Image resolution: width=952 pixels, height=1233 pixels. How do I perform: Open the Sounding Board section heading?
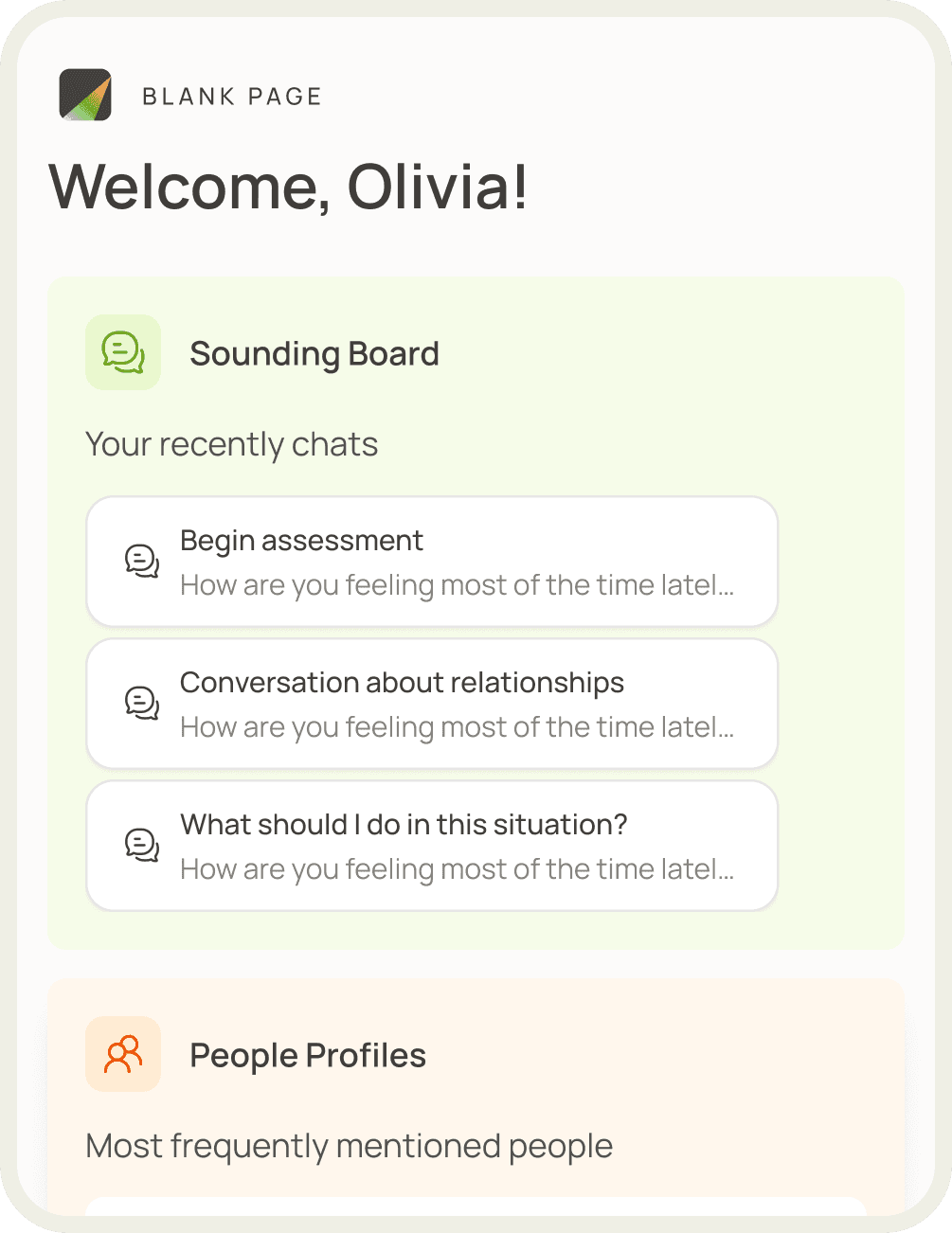click(x=314, y=353)
